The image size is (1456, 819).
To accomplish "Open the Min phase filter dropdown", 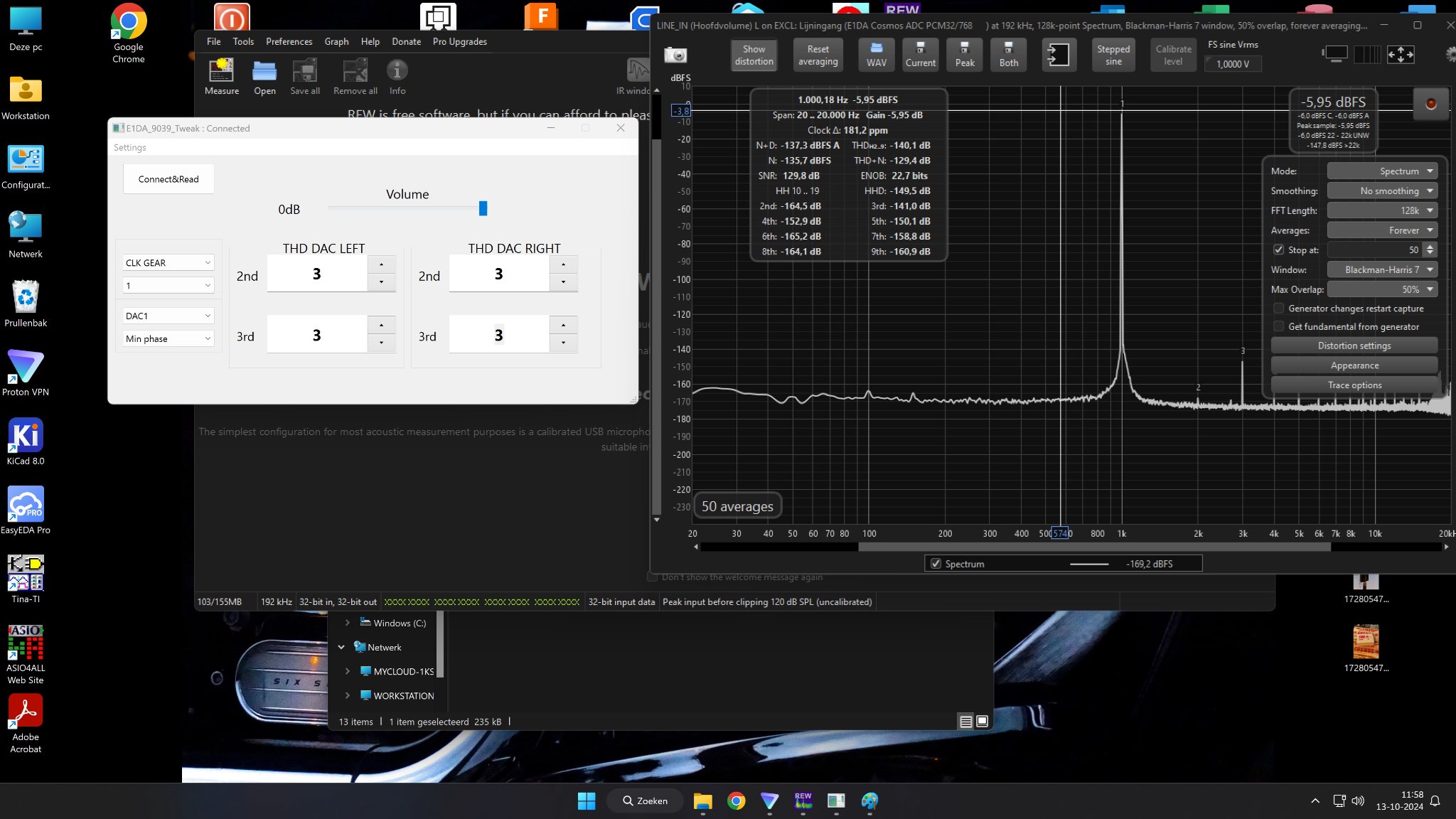I will [168, 338].
